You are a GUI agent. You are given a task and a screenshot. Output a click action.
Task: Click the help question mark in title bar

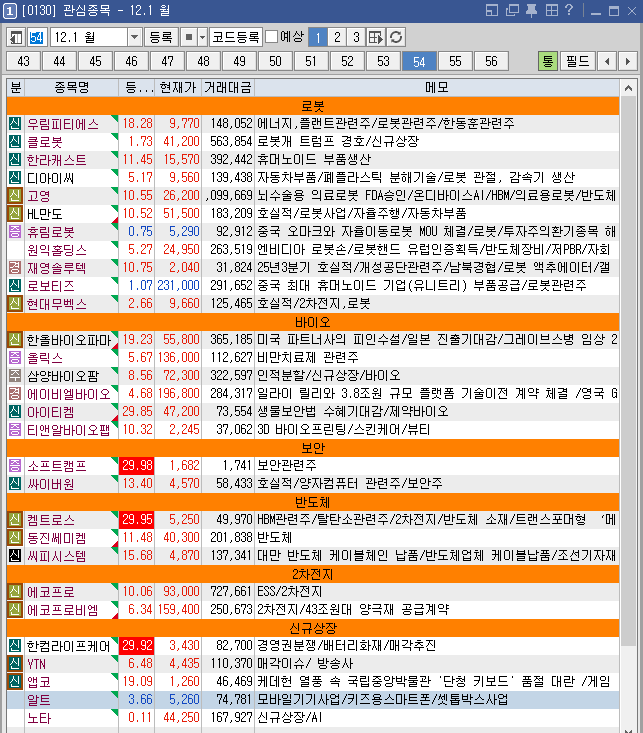coord(568,11)
